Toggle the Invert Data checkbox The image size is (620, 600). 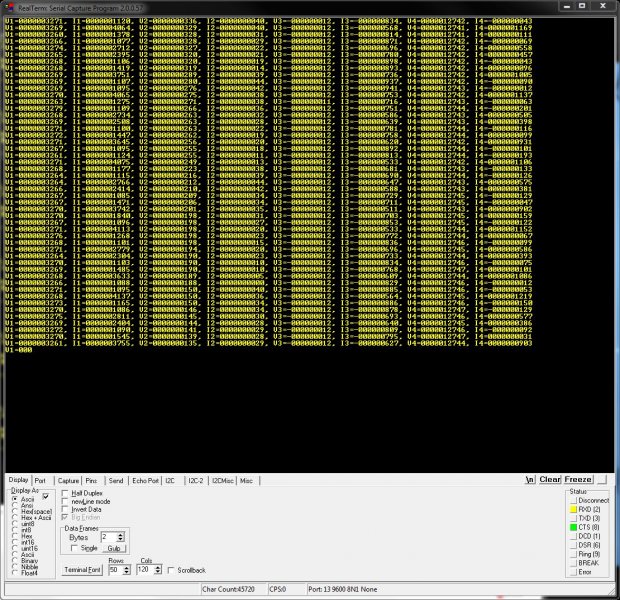coord(66,509)
